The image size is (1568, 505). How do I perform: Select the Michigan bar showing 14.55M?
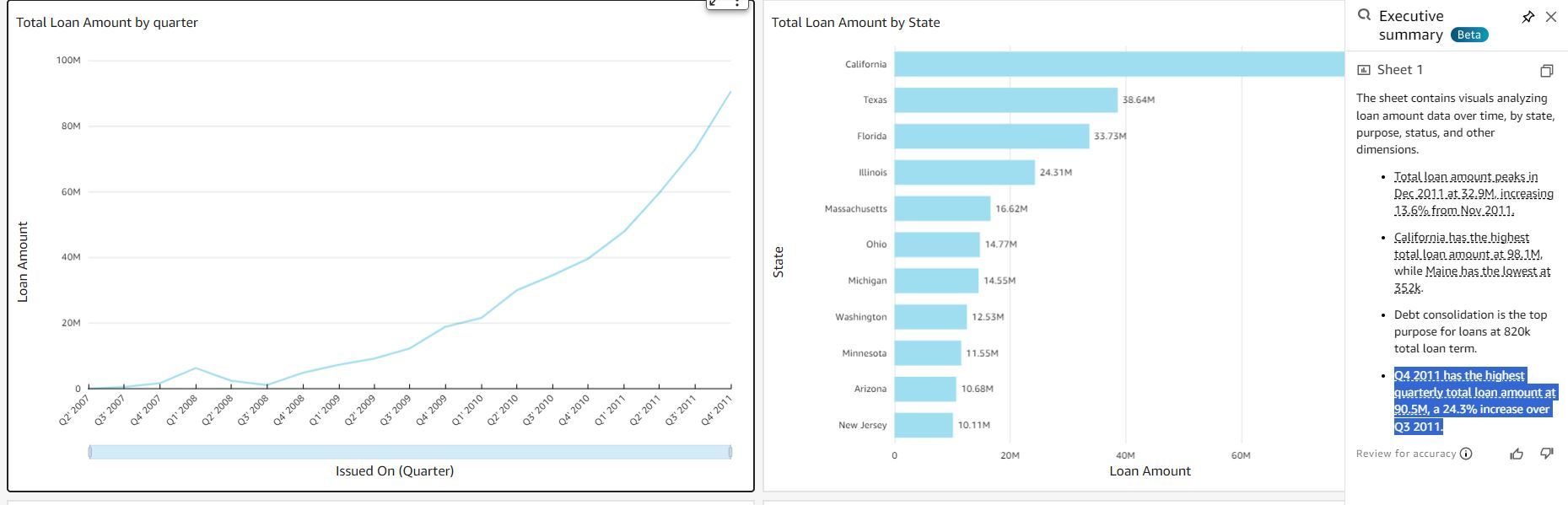[x=936, y=281]
